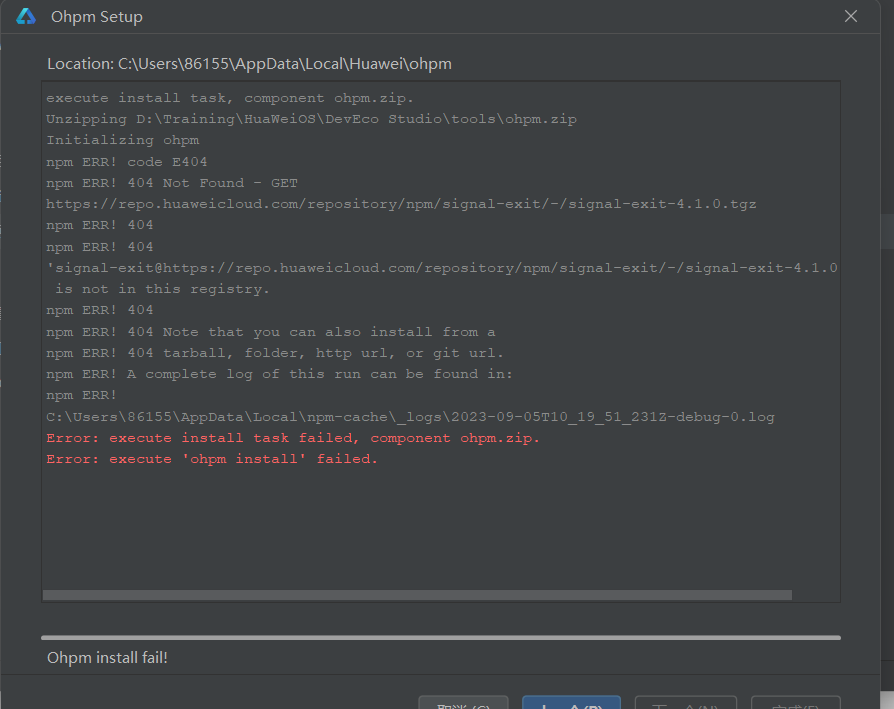Click 'execute install task, component ohpm.zip.' line
The height and width of the screenshot is (709, 894).
pyautogui.click(x=230, y=98)
